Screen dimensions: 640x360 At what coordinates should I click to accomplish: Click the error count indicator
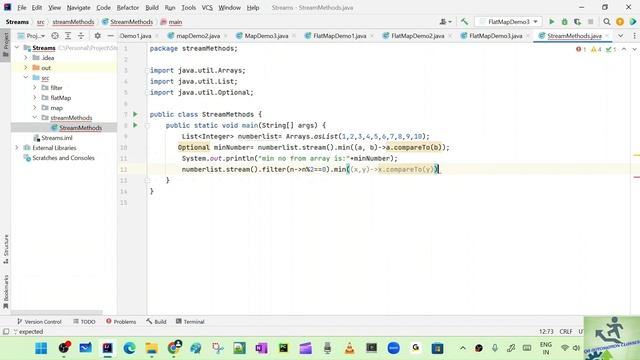point(580,49)
